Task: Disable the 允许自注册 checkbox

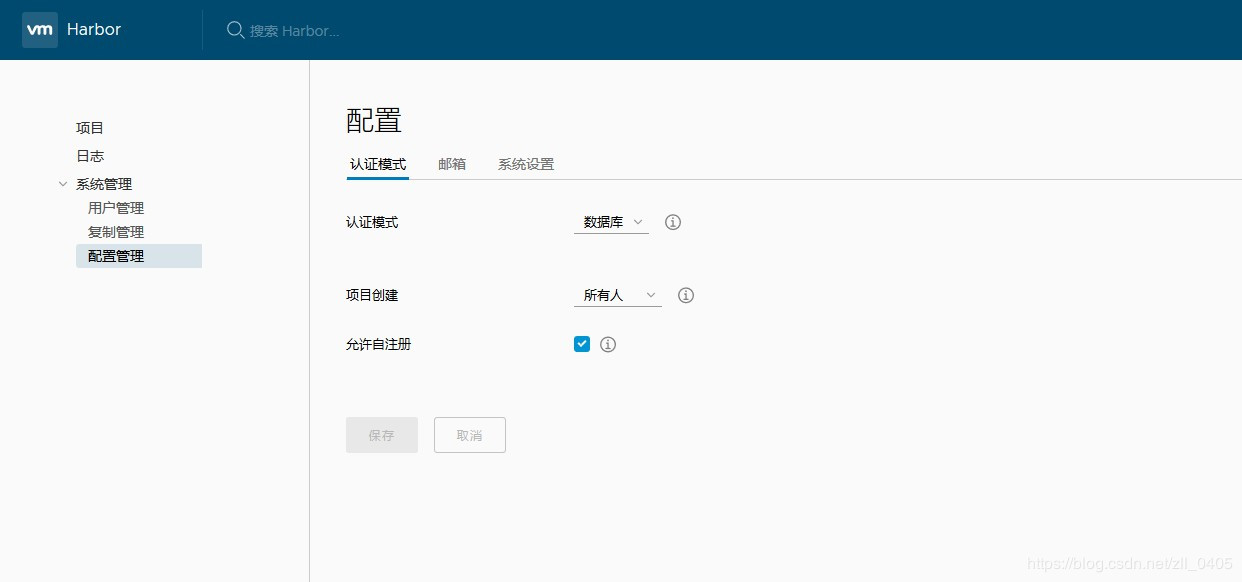Action: [581, 343]
